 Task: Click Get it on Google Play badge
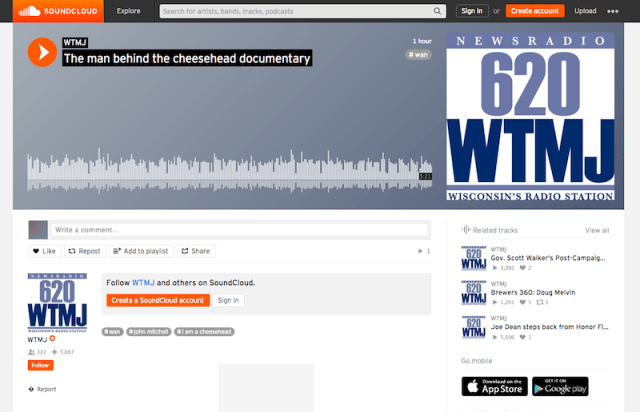click(x=560, y=386)
